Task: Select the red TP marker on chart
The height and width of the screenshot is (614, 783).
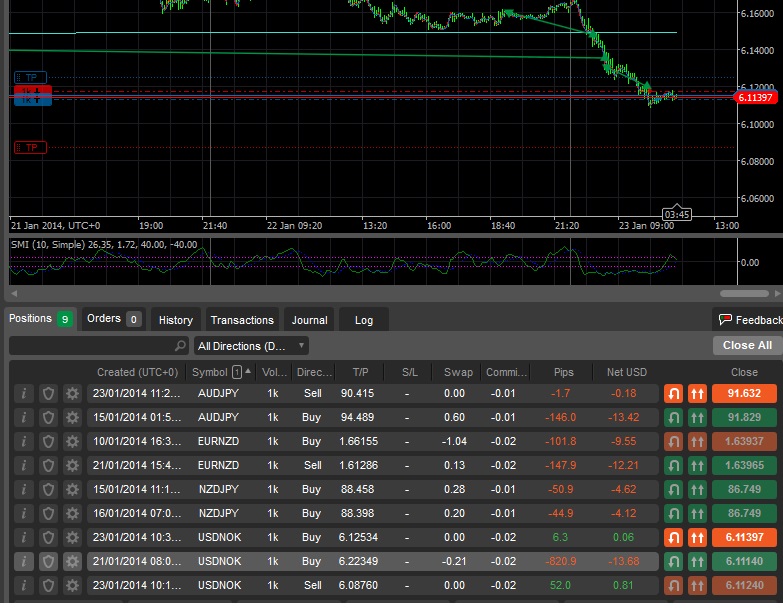Action: pyautogui.click(x=30, y=147)
